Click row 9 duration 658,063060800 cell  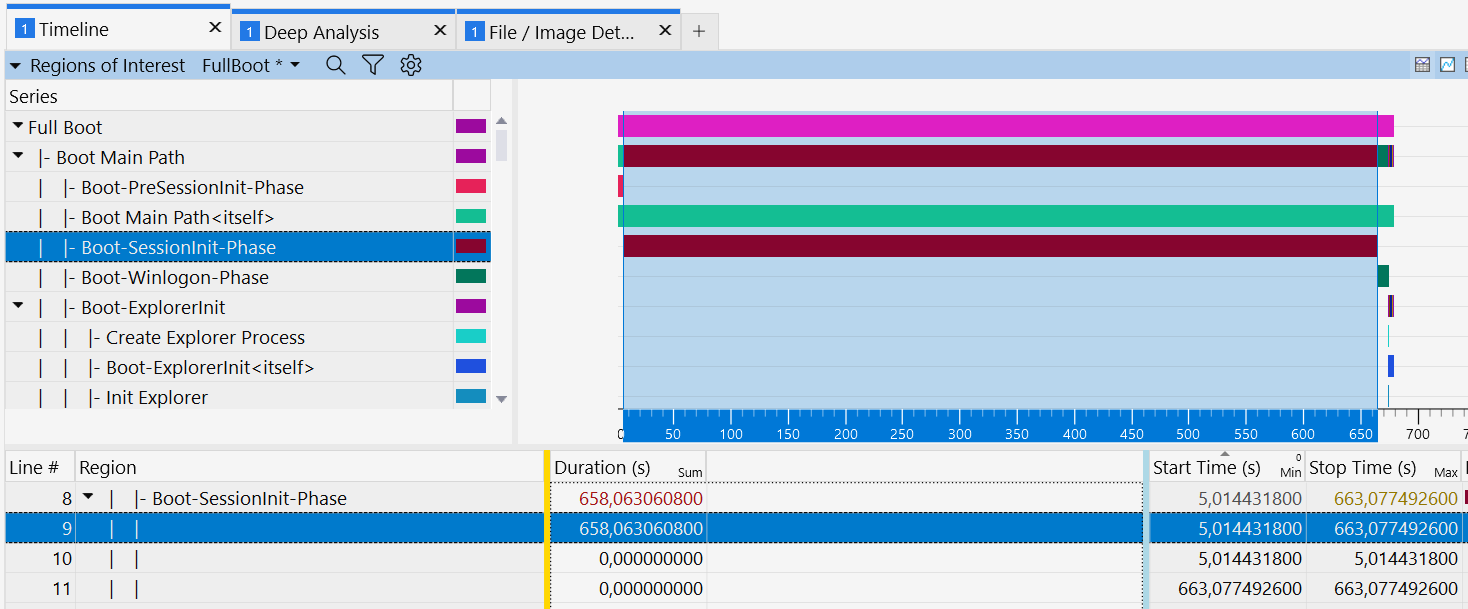click(x=627, y=528)
